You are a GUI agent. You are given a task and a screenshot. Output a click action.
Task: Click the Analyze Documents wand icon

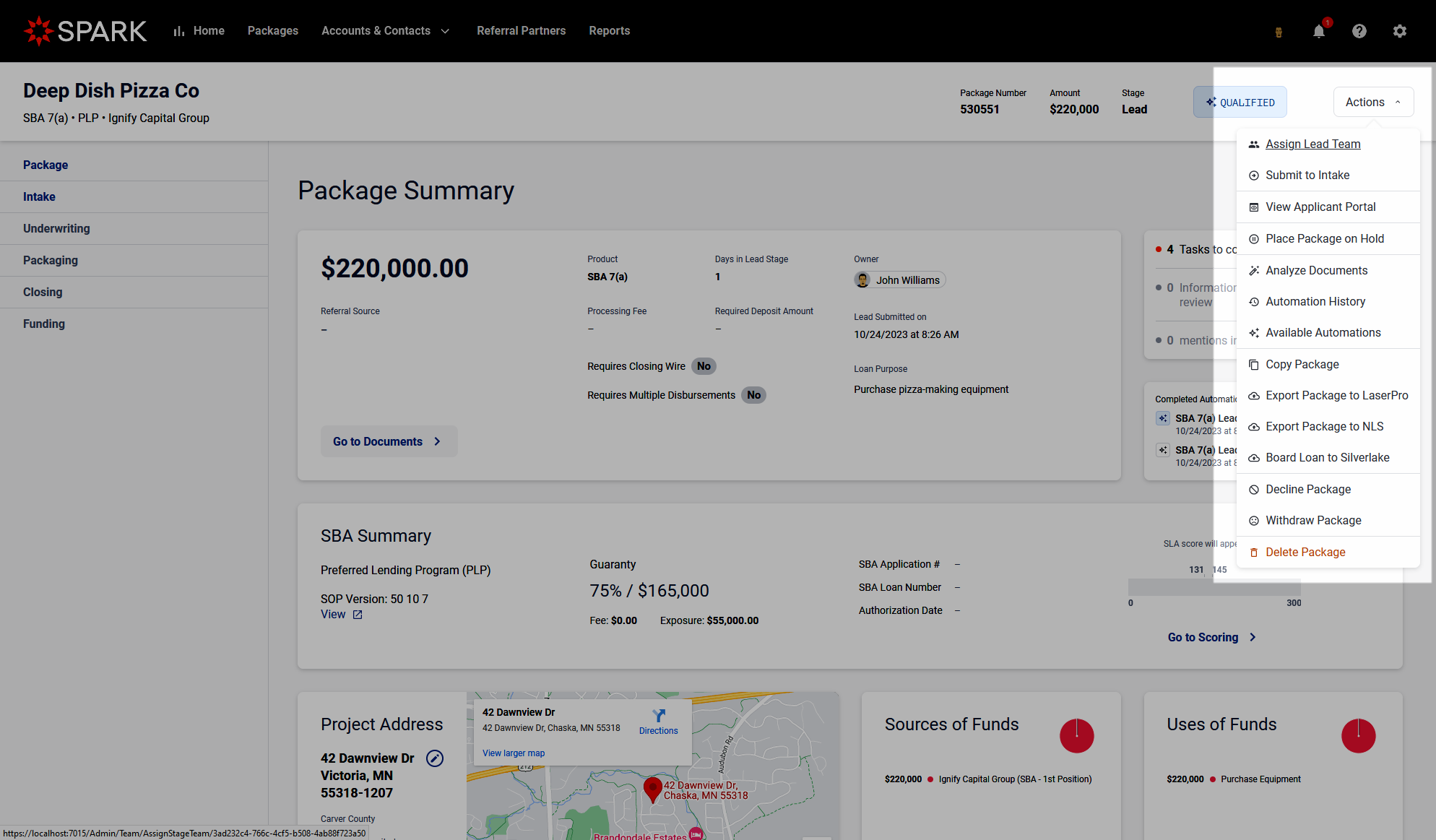(1254, 271)
